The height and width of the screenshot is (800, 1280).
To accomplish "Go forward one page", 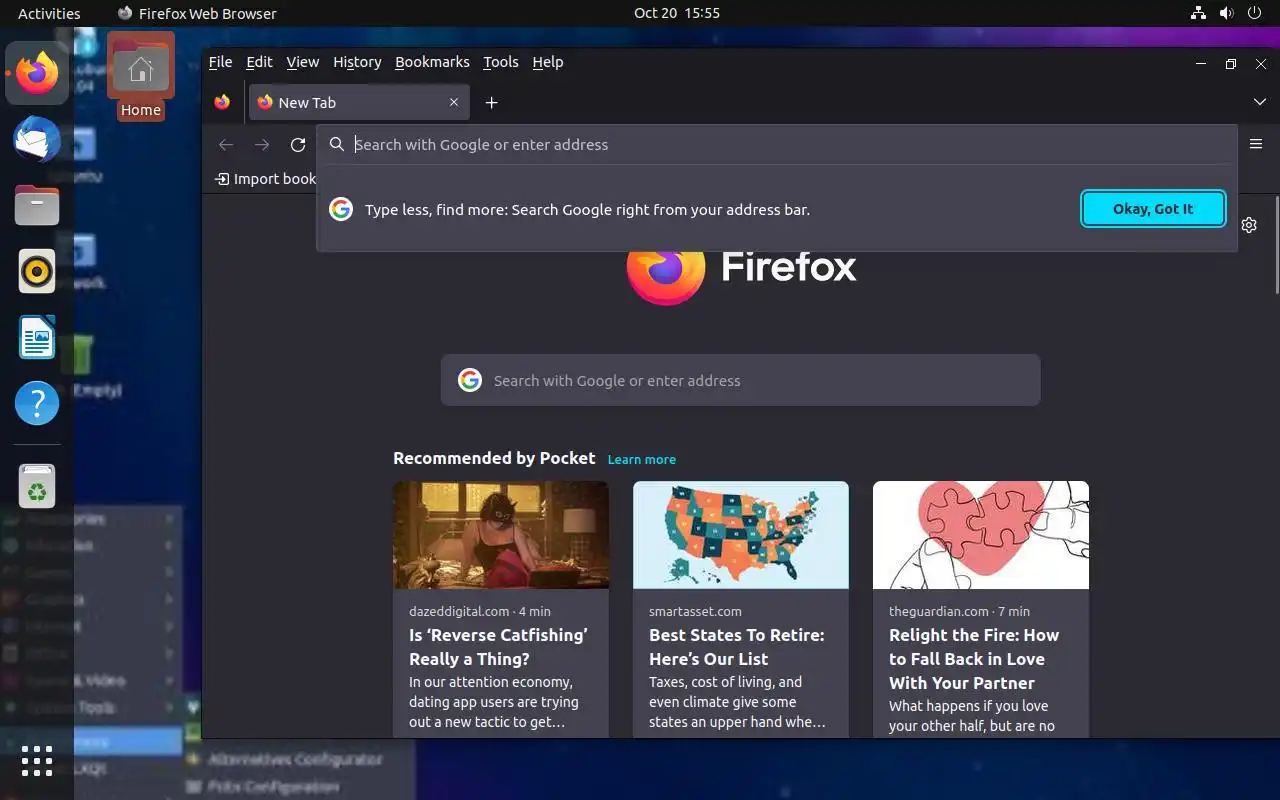I will pos(262,145).
